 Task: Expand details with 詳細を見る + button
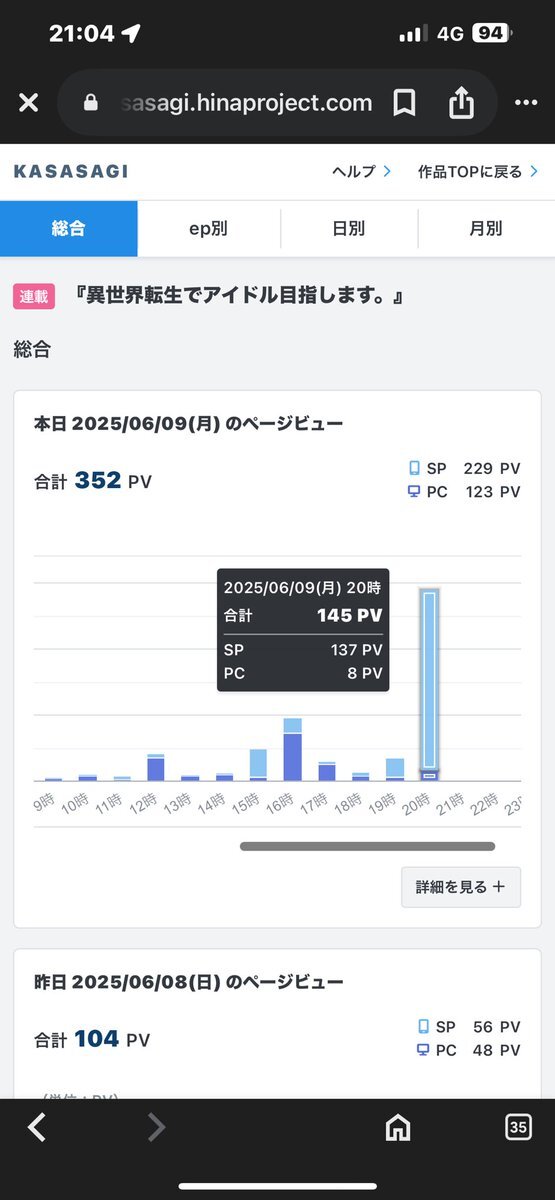pos(461,887)
